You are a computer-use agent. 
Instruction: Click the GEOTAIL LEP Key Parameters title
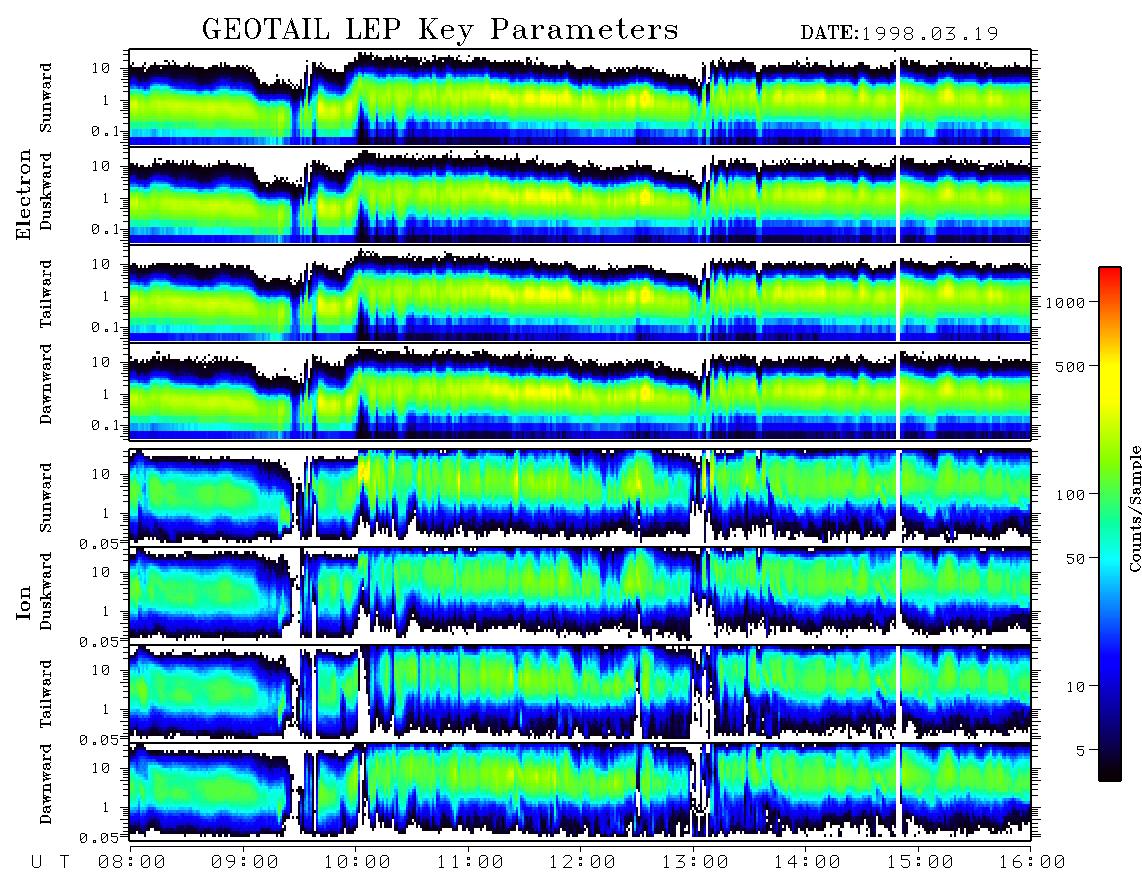coord(440,30)
